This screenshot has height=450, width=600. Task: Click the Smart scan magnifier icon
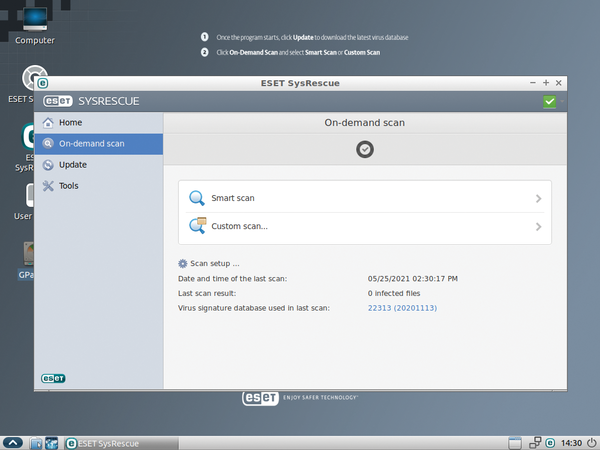pos(197,198)
